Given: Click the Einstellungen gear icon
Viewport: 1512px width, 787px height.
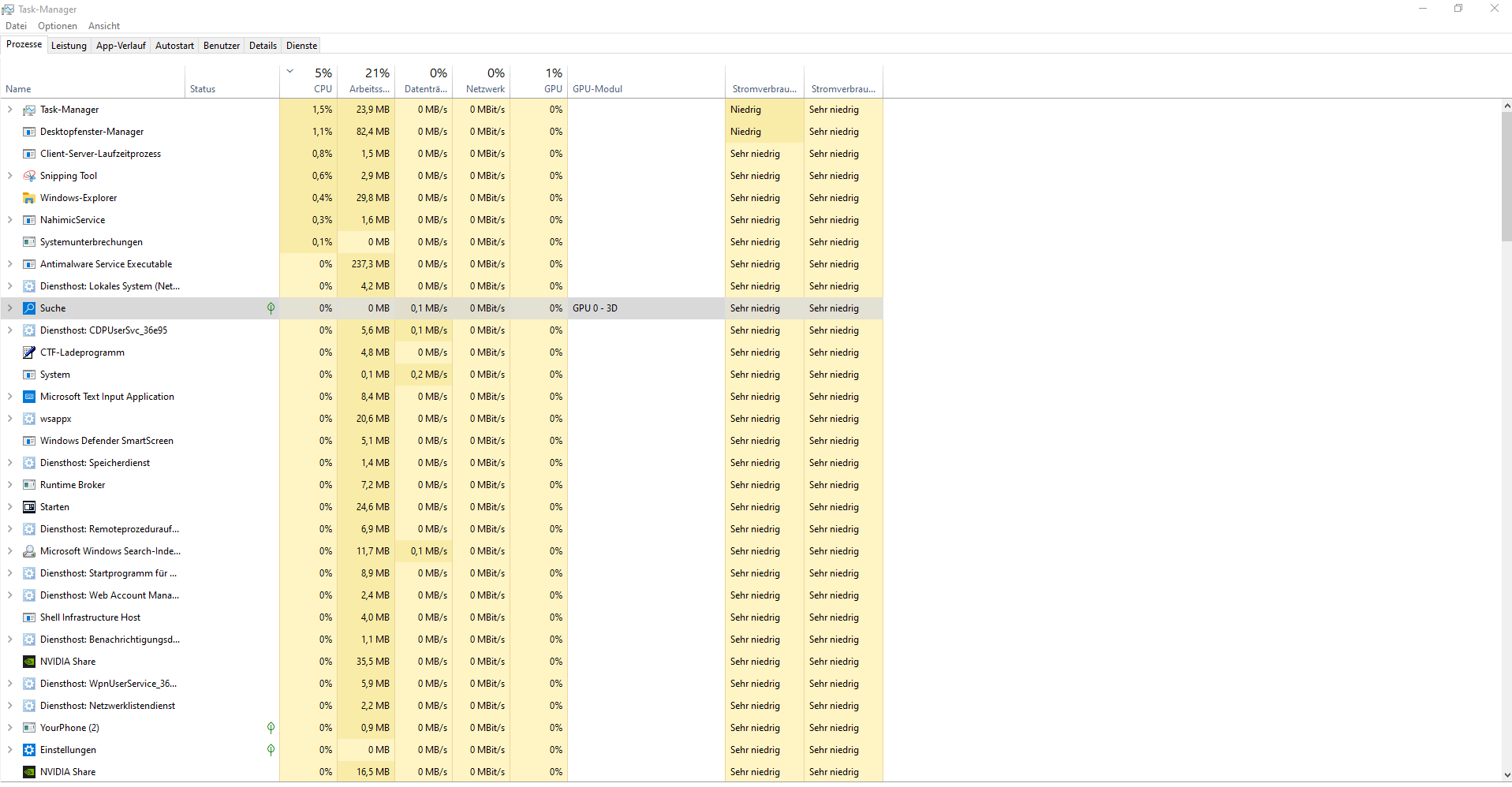Looking at the screenshot, I should (29, 750).
